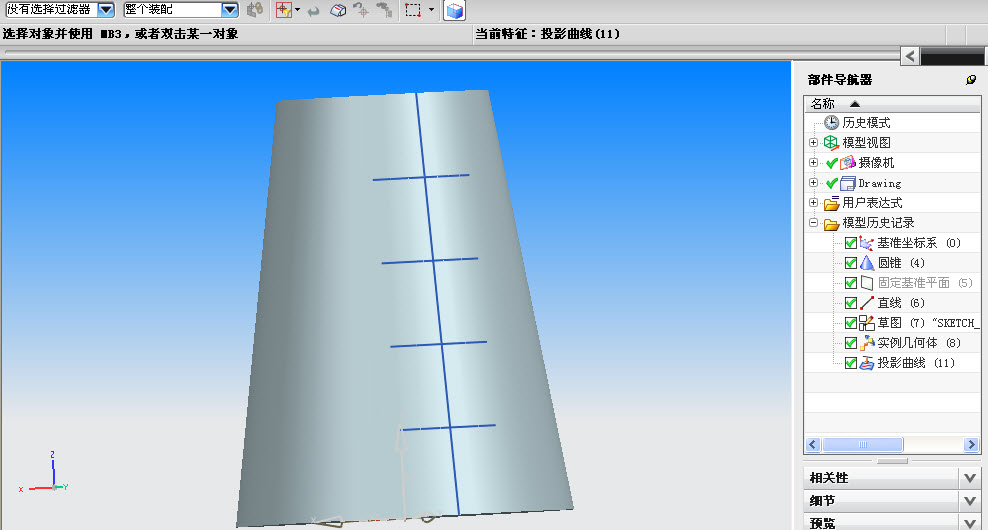
Task: Click the green return arrow icon
Action: [x=313, y=10]
